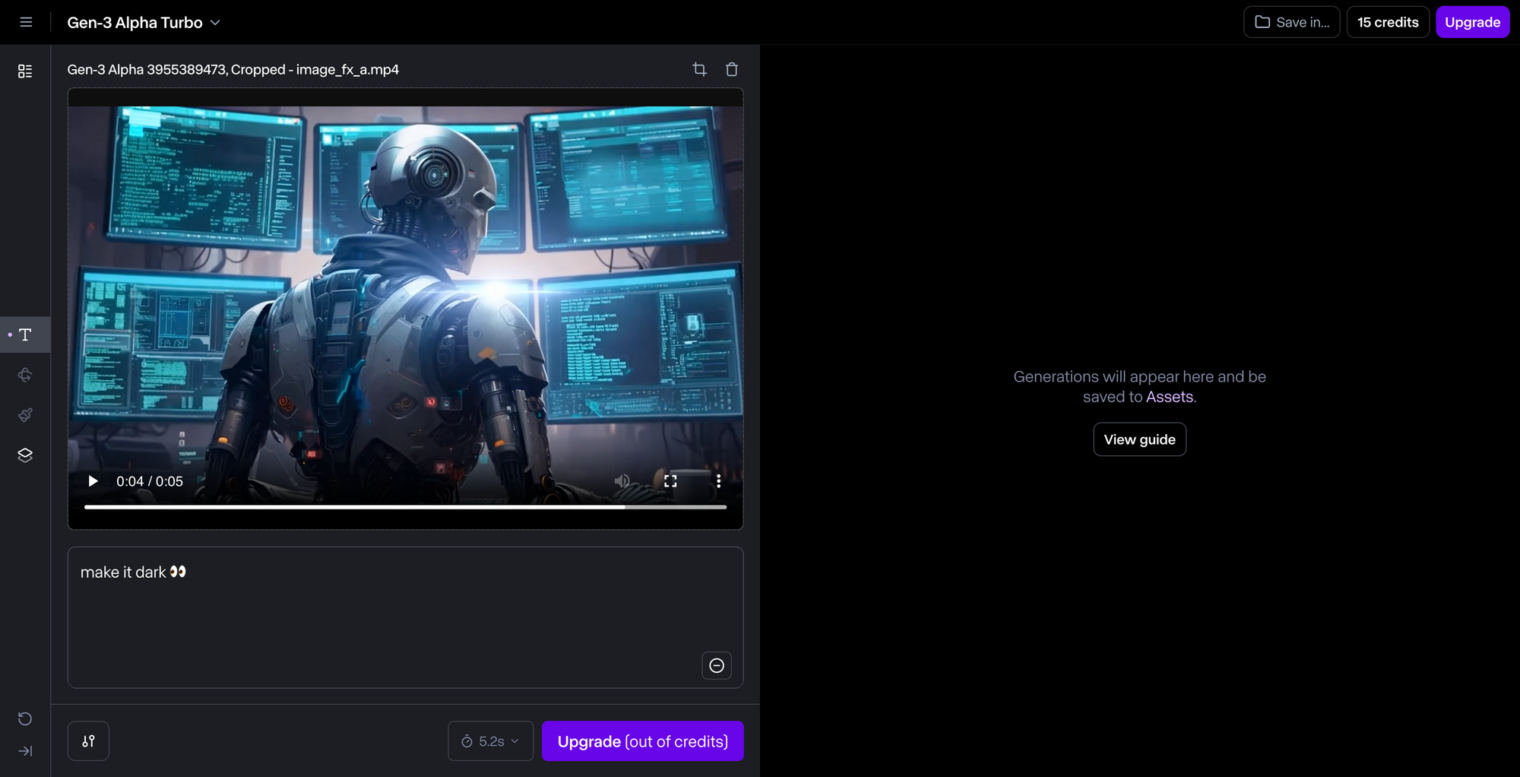Image resolution: width=1520 pixels, height=777 pixels.
Task: Select the brush styling tool in sidebar
Action: pyautogui.click(x=24, y=415)
